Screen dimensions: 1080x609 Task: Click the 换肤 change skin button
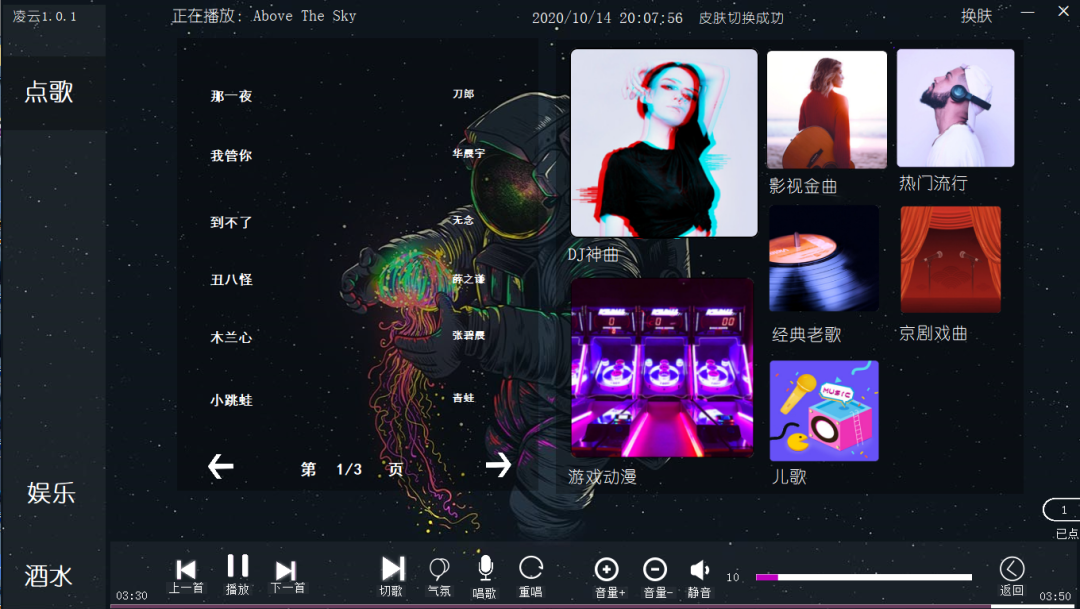pos(976,16)
